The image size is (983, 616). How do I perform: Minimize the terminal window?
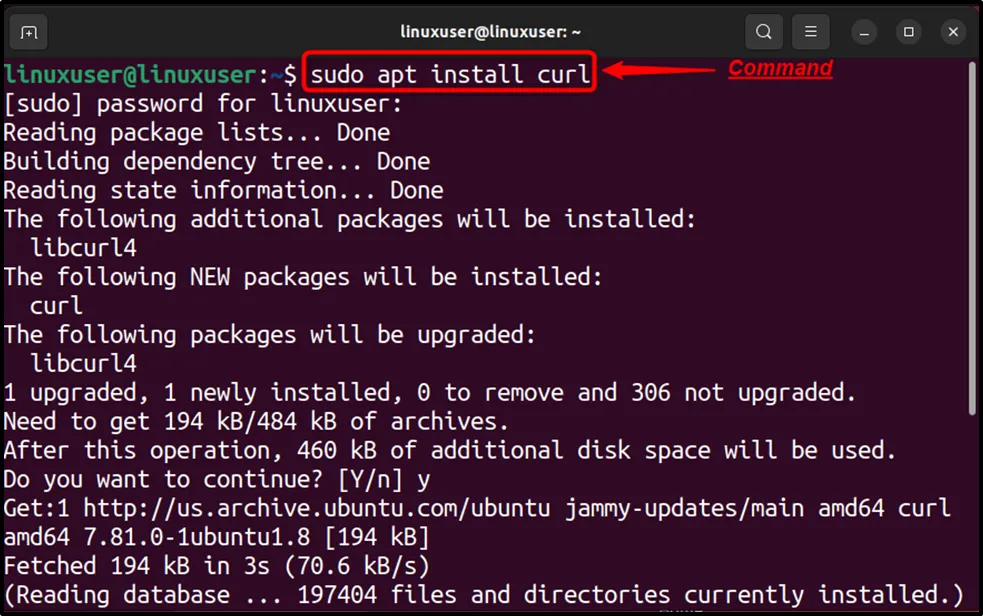click(x=864, y=32)
